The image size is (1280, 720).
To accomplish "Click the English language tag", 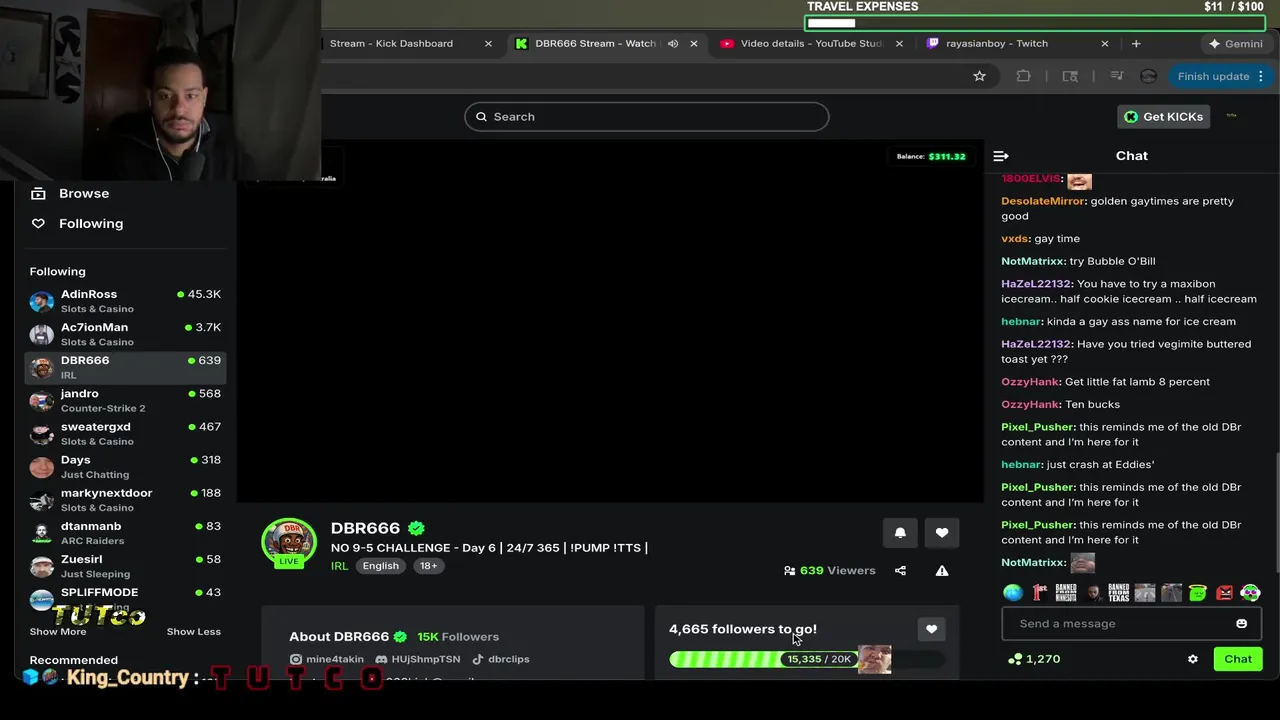I will [x=381, y=566].
